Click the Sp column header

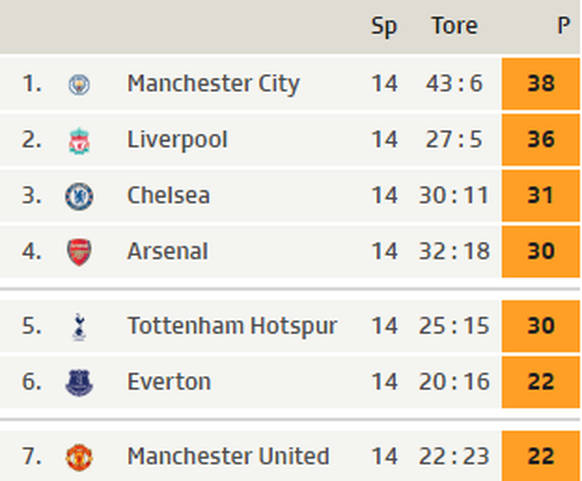pos(384,27)
